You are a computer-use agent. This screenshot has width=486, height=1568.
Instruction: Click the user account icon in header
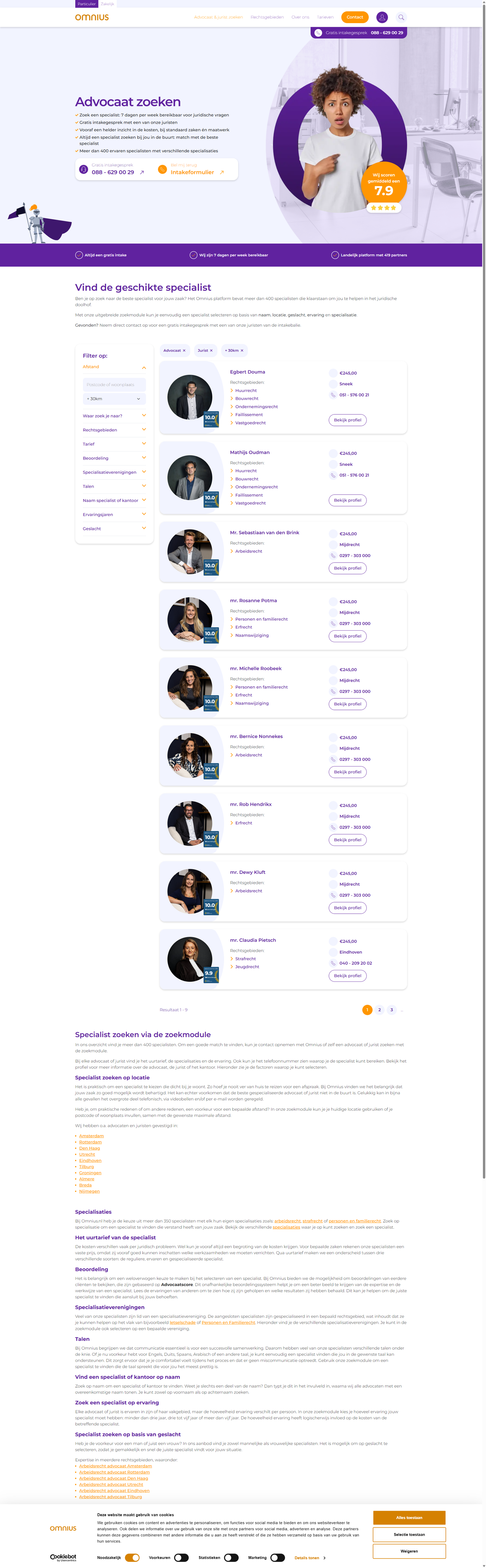tap(382, 17)
